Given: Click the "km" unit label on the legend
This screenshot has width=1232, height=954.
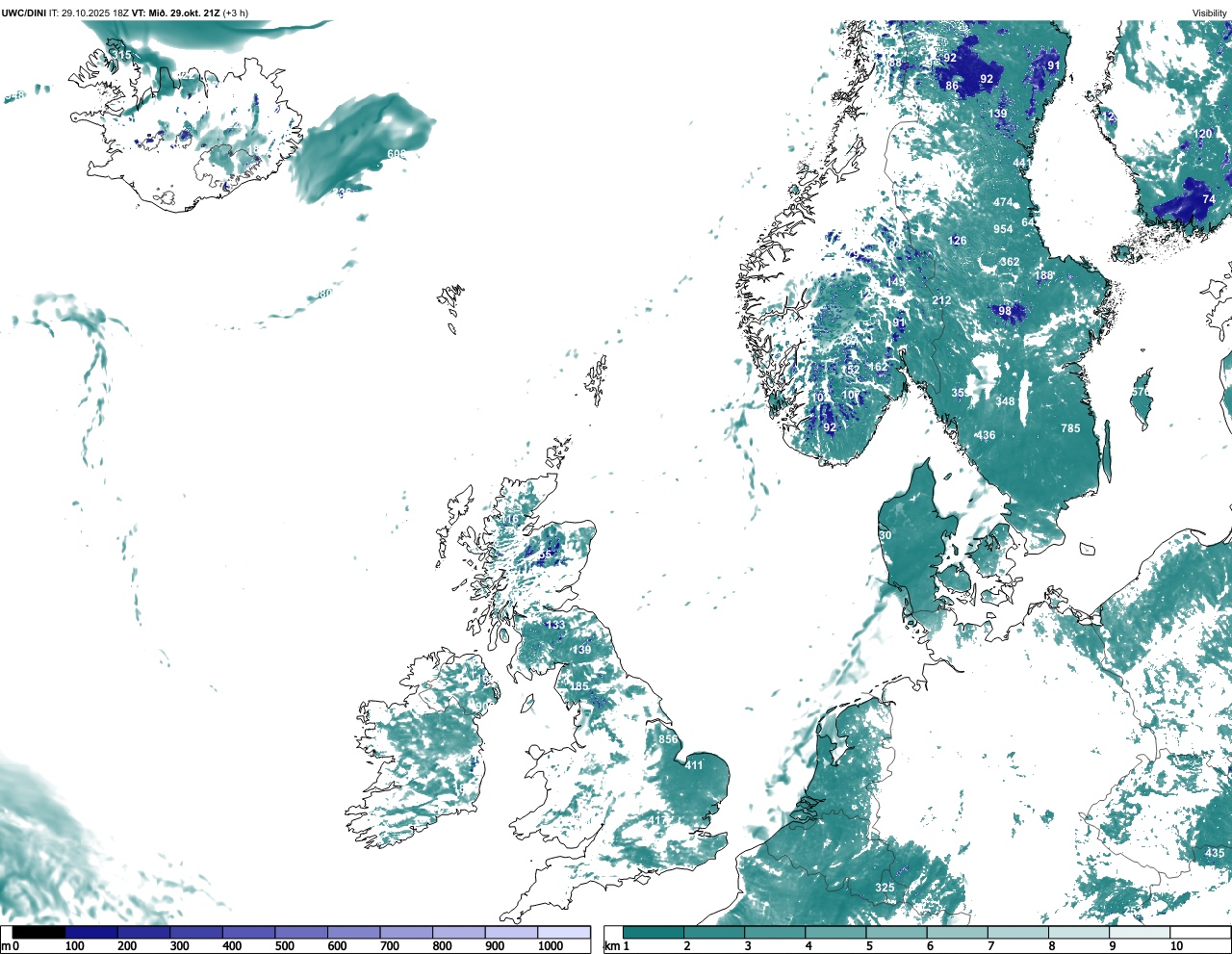Looking at the screenshot, I should click(610, 946).
